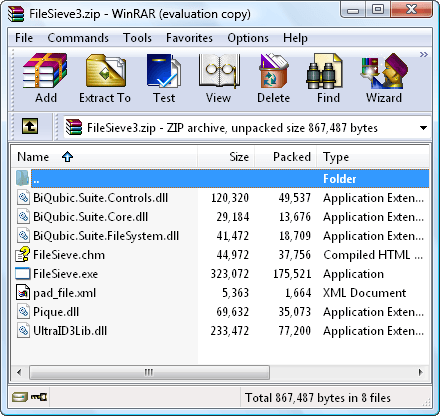
Task: Select BiQubic.Suite.Controls.dll file name
Action: tap(101, 198)
